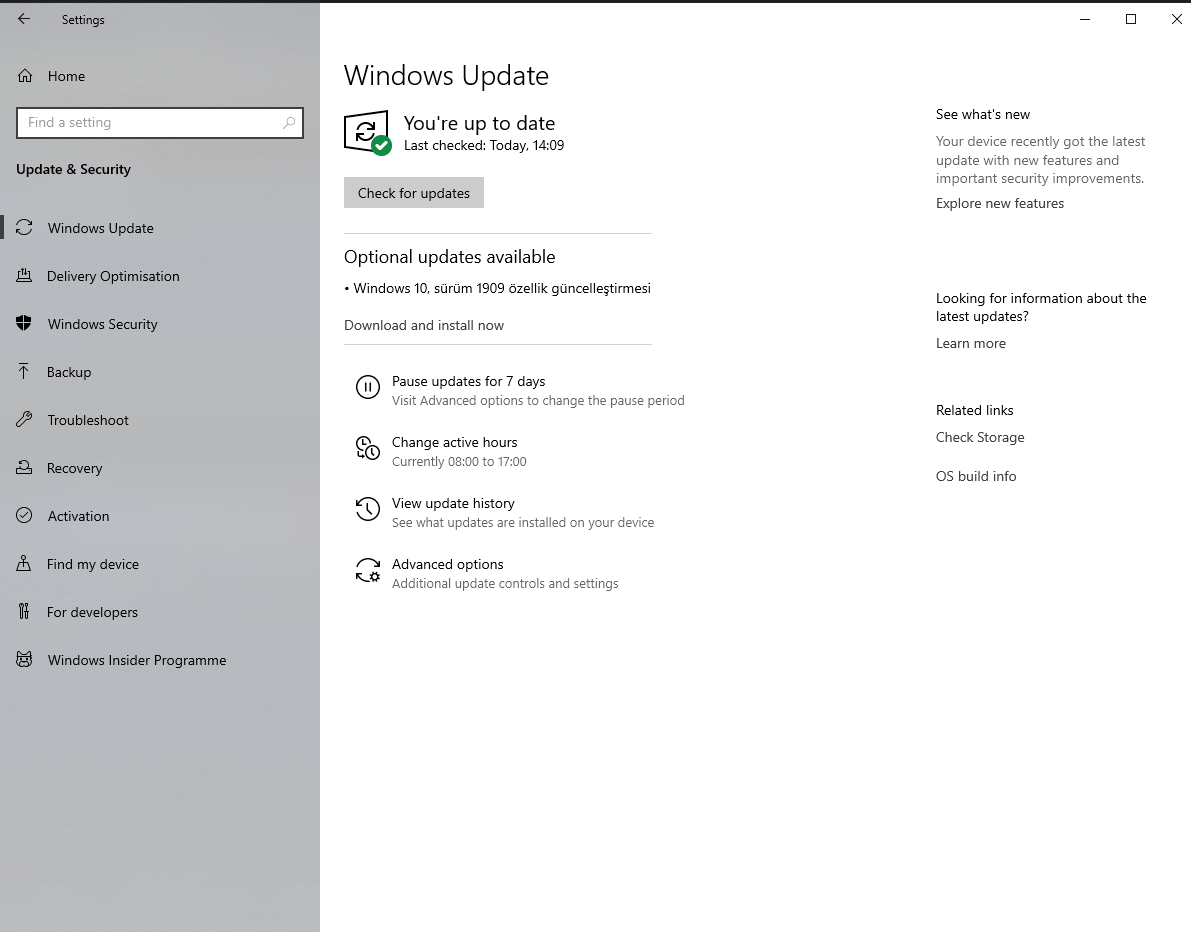This screenshot has width=1191, height=932.
Task: Open Change active hours
Action: (454, 442)
